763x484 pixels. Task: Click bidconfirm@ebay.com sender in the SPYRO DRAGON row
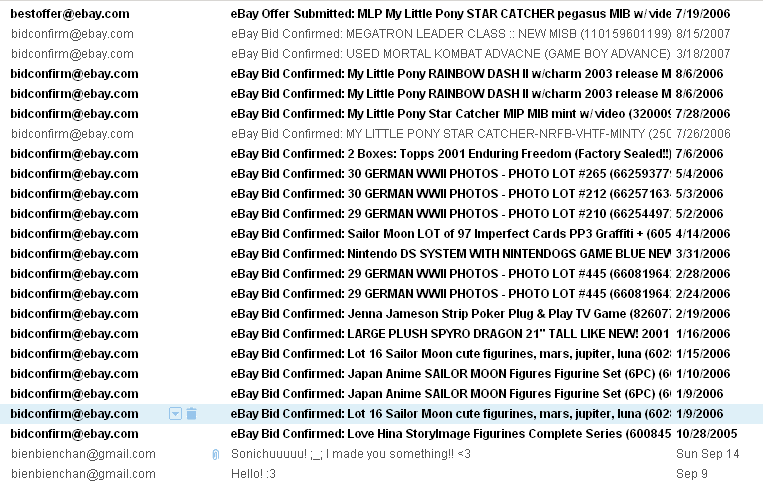[x=74, y=334]
